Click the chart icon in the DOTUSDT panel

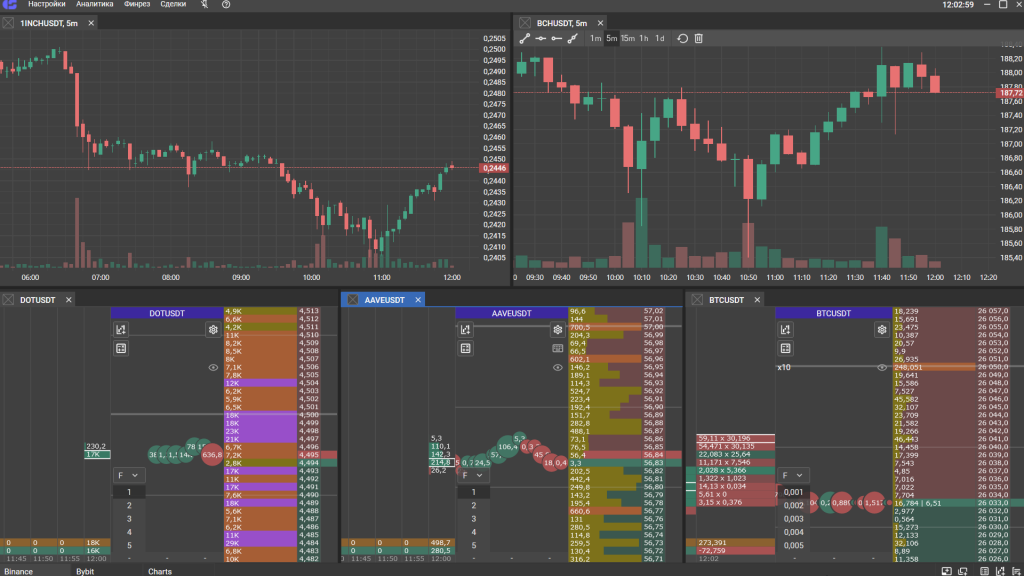click(121, 329)
